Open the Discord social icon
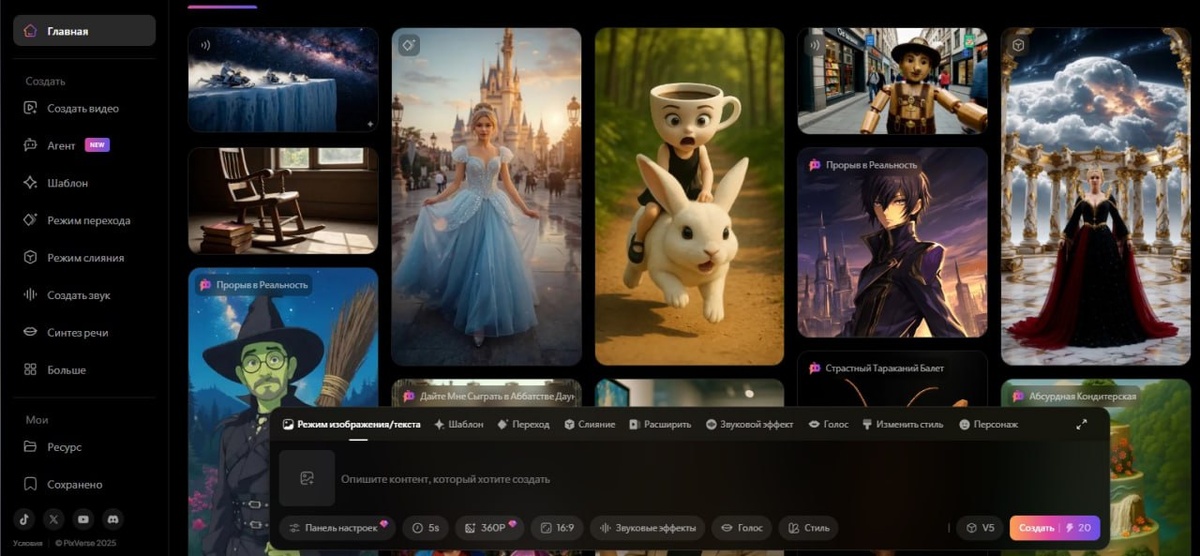Screen dimensions: 1200x556 tap(114, 519)
